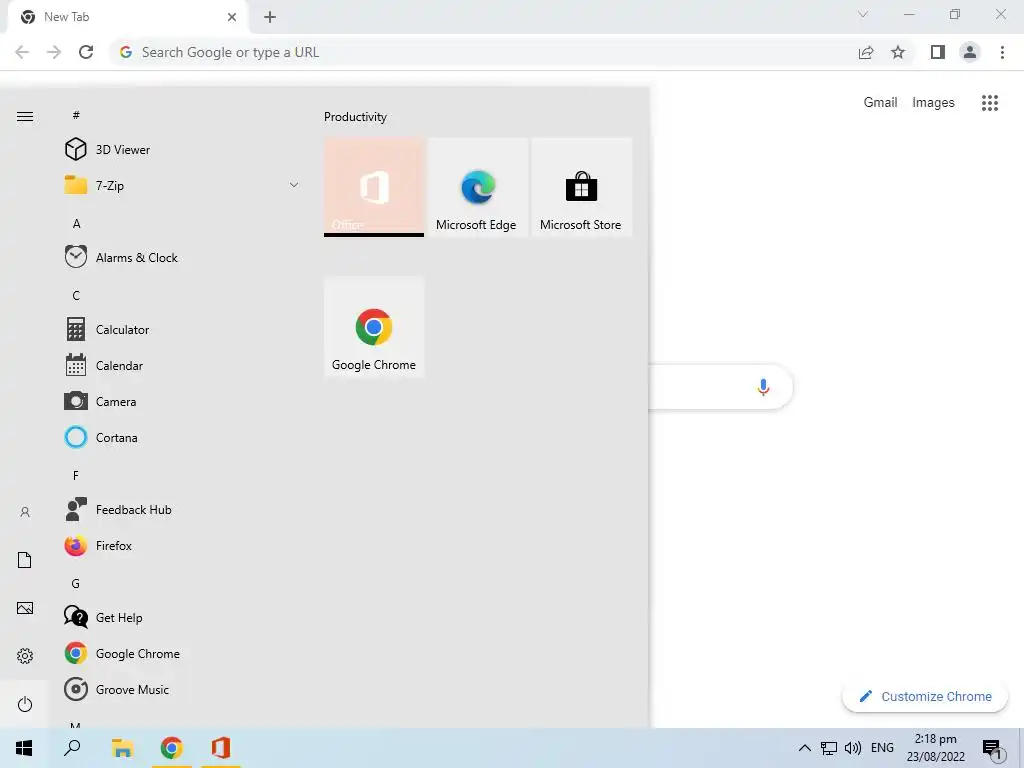The image size is (1024, 768).
Task: Go back in Chrome
Action: coord(22,52)
